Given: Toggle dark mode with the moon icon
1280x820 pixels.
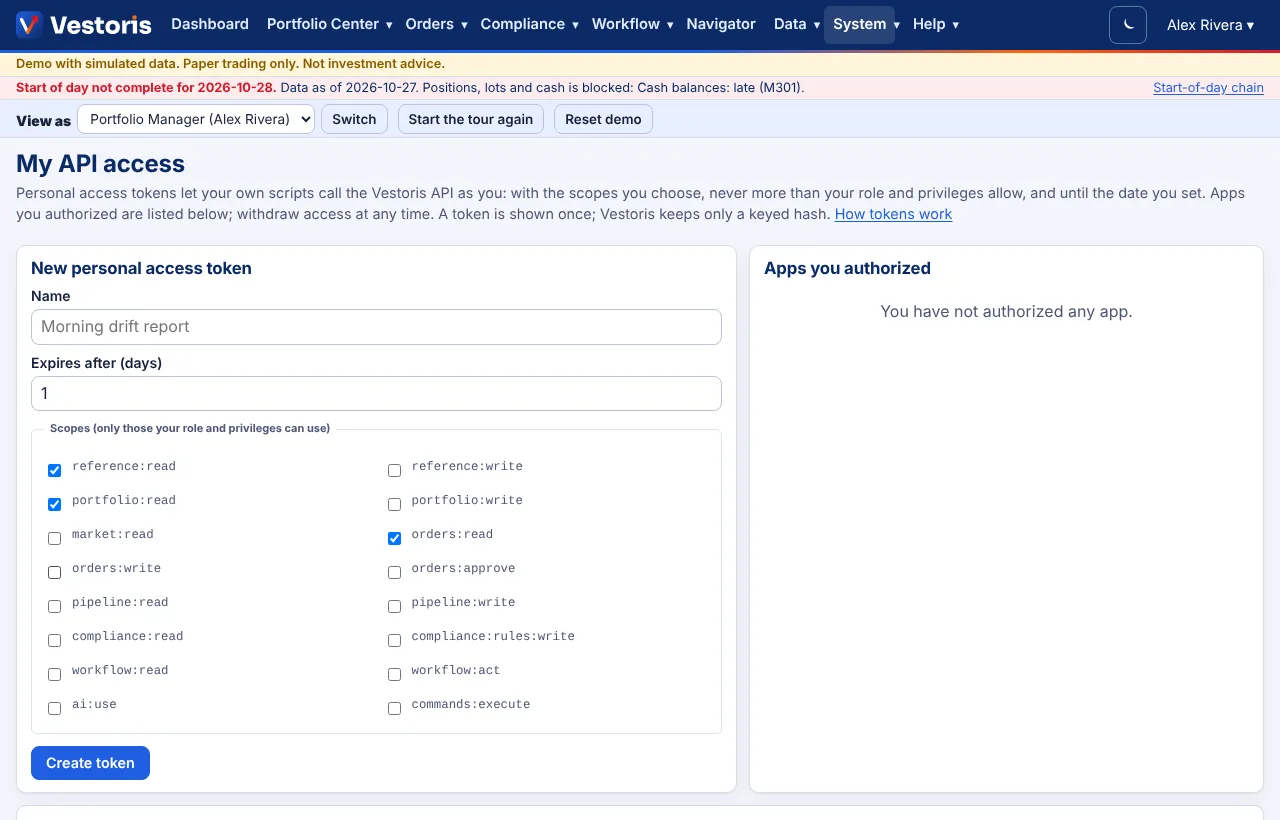Looking at the screenshot, I should pyautogui.click(x=1128, y=24).
